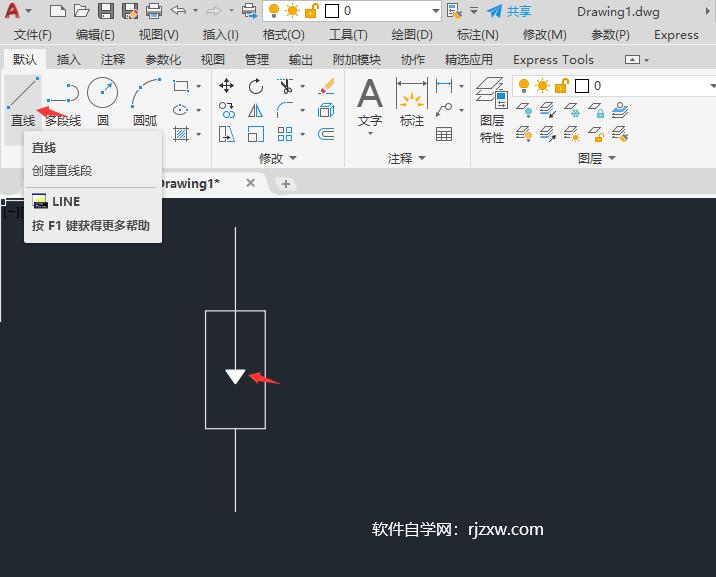This screenshot has width=716, height=577.
Task: Toggle lightbulb in quick access layer box
Action: [274, 10]
